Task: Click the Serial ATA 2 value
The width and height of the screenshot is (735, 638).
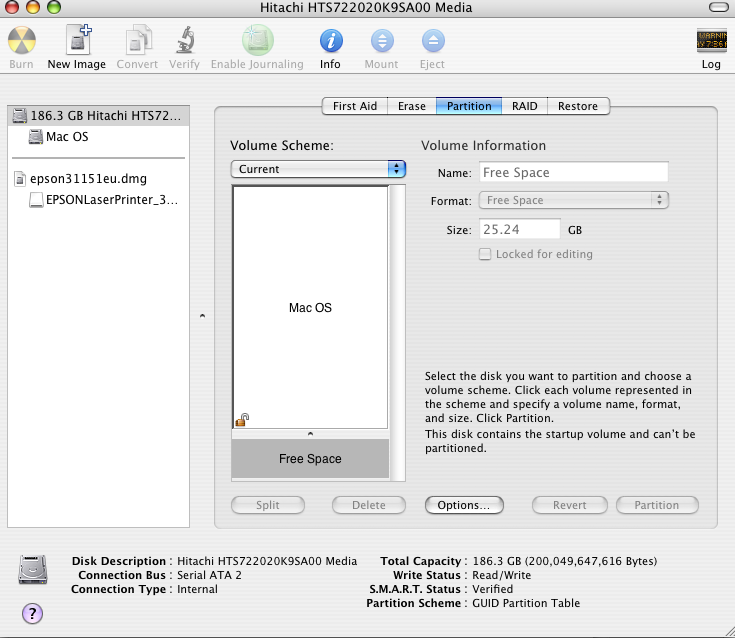Action: click(209, 575)
